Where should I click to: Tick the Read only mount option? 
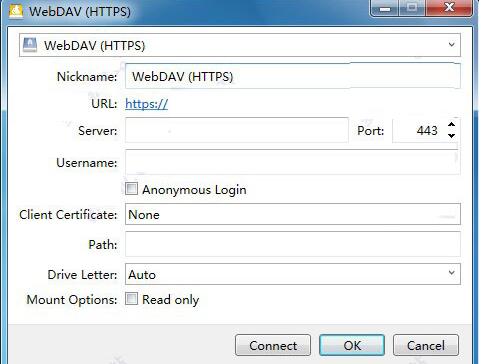[x=131, y=299]
